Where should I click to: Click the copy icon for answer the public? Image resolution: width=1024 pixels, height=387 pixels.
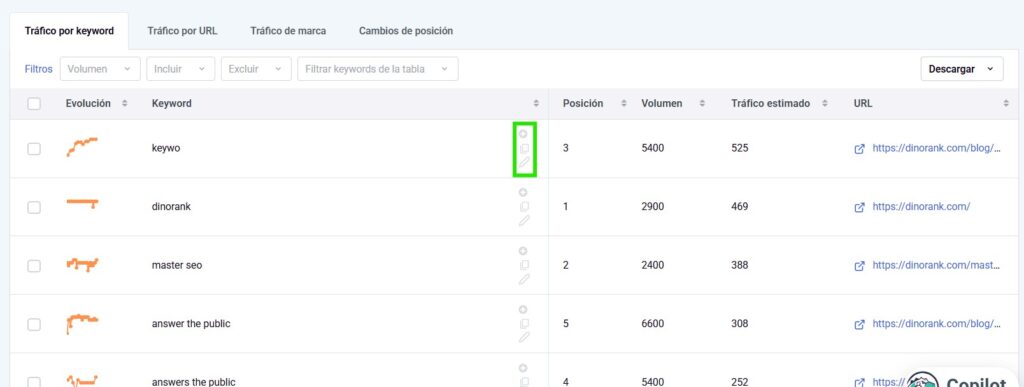click(x=524, y=324)
